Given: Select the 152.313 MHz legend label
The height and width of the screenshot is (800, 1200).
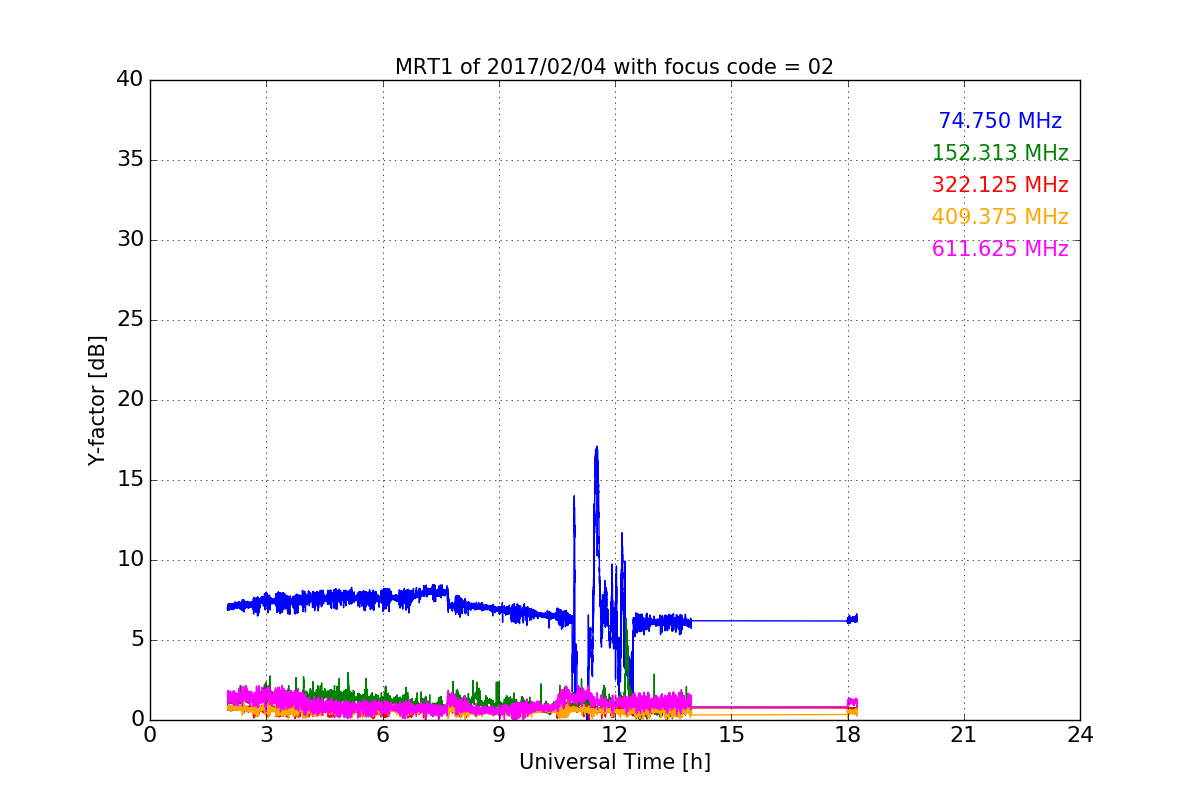Looking at the screenshot, I should 1000,153.
